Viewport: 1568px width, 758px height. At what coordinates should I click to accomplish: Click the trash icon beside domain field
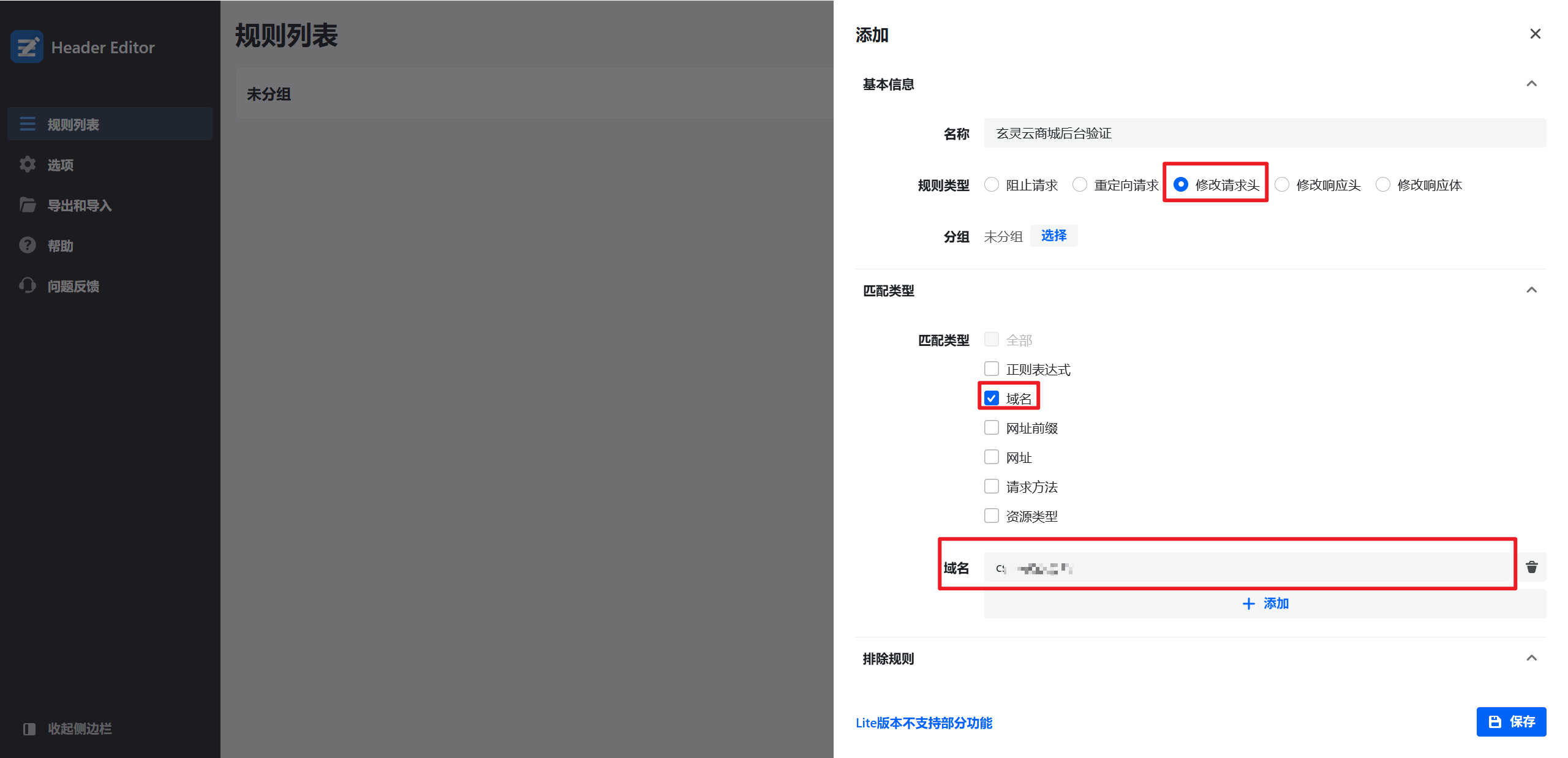coord(1531,567)
